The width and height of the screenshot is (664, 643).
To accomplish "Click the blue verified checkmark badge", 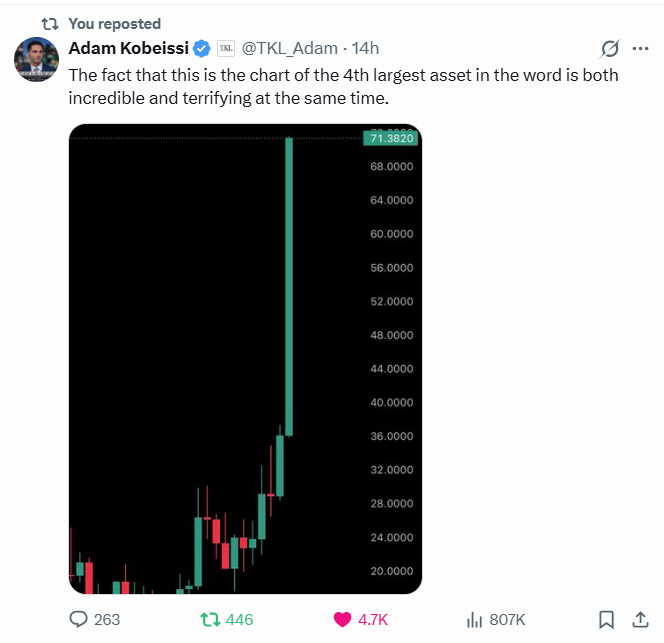I will (x=202, y=49).
